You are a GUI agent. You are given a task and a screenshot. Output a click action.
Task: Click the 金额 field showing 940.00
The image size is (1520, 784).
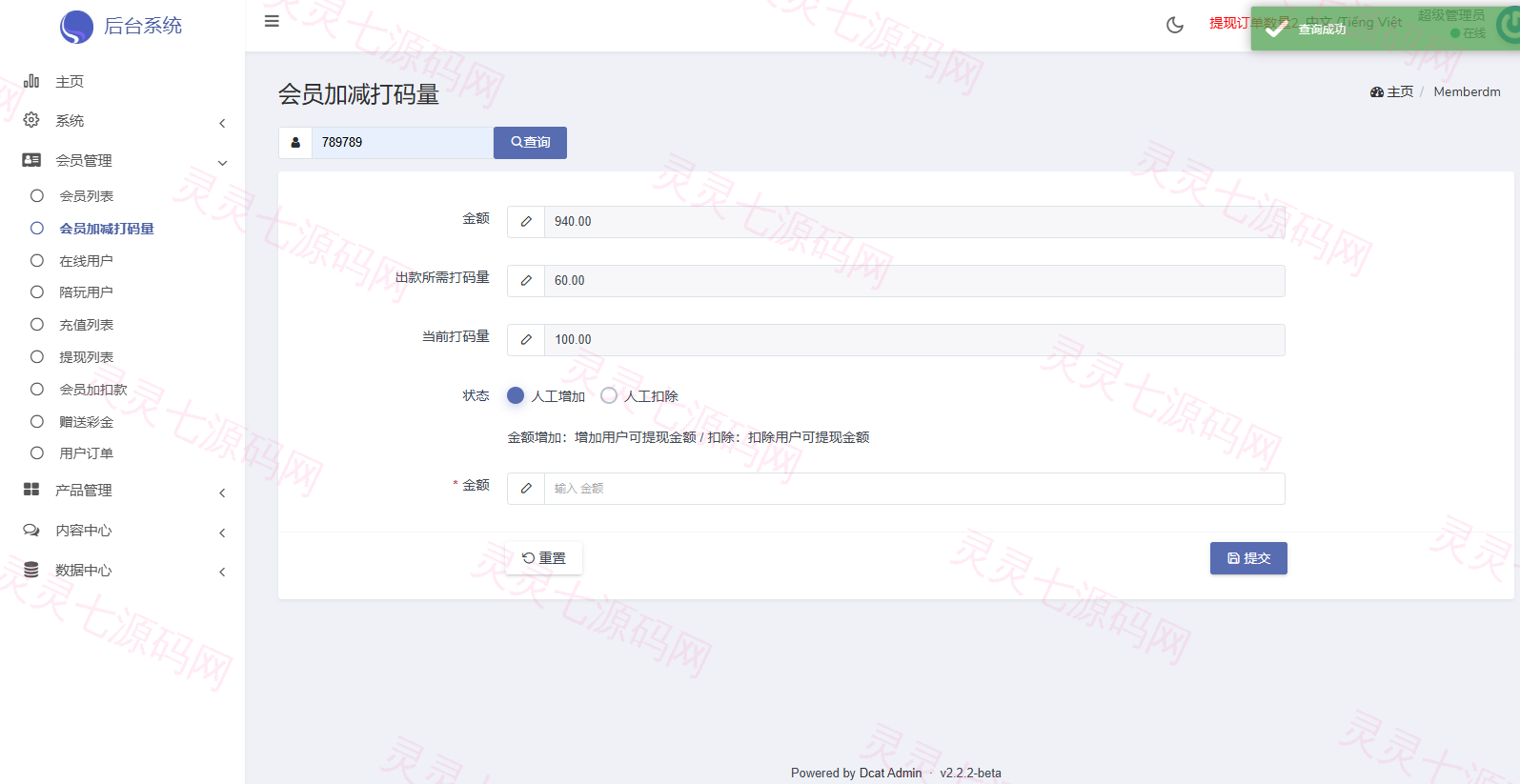[914, 222]
